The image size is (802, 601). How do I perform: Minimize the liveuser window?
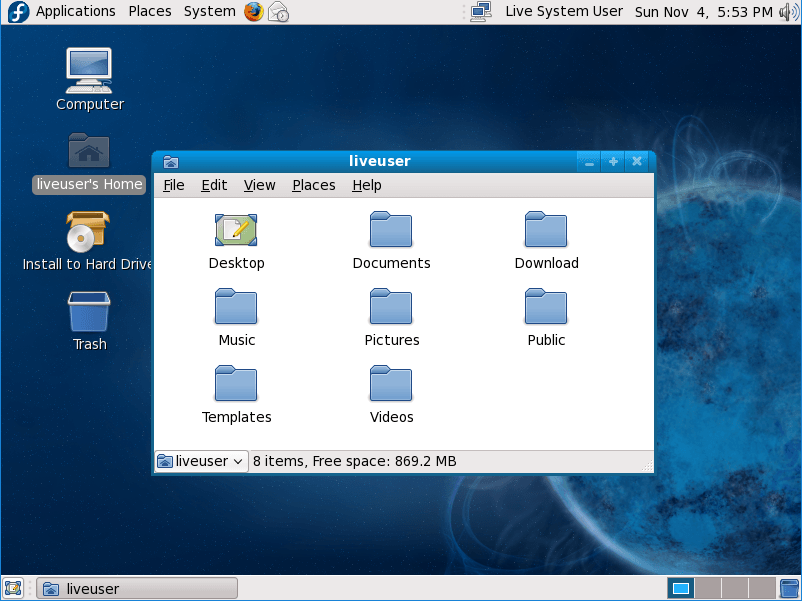[x=589, y=163]
